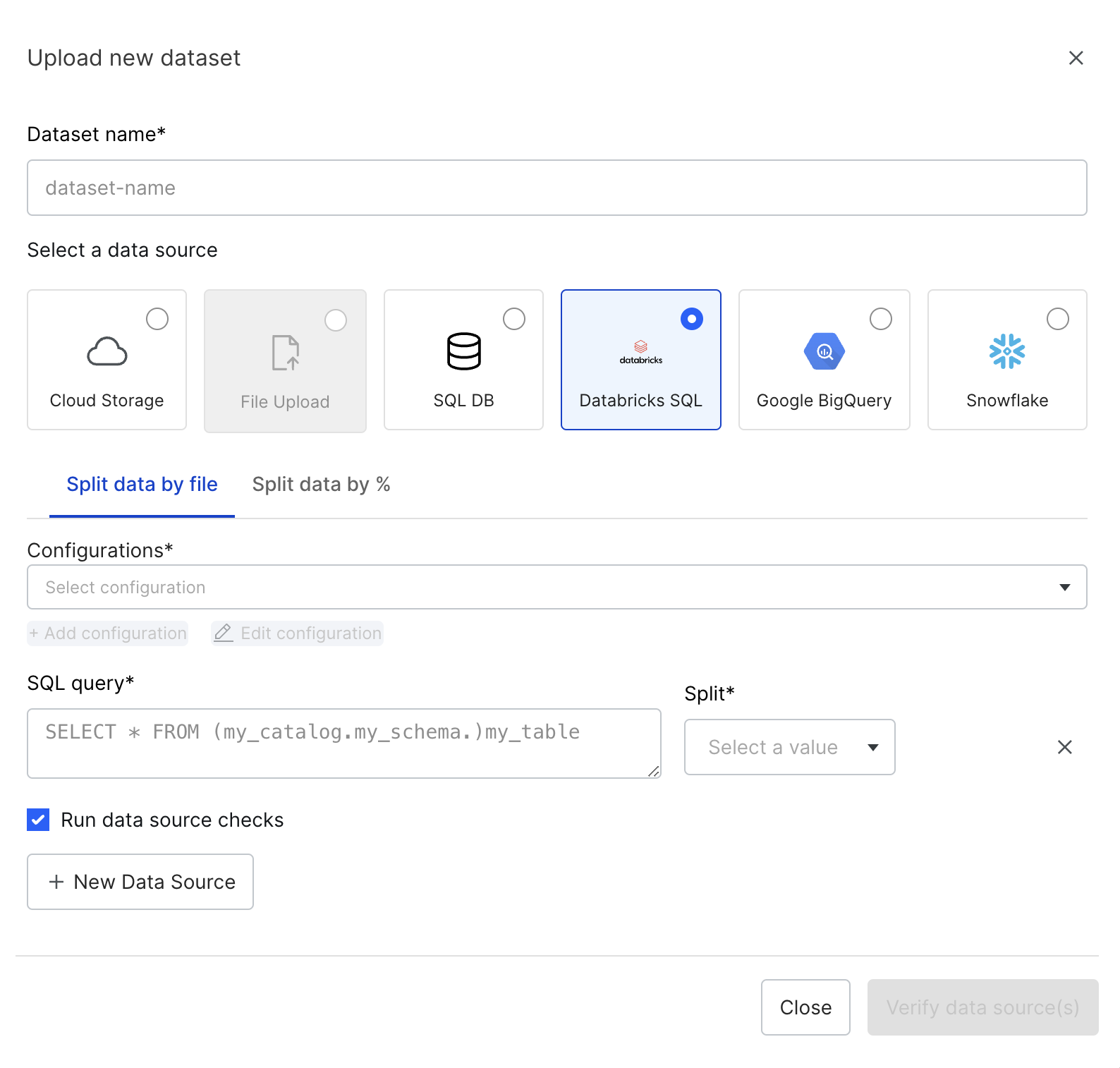Click the Databricks SQL label text
Screen dimensions: 1120x1068
tap(641, 401)
